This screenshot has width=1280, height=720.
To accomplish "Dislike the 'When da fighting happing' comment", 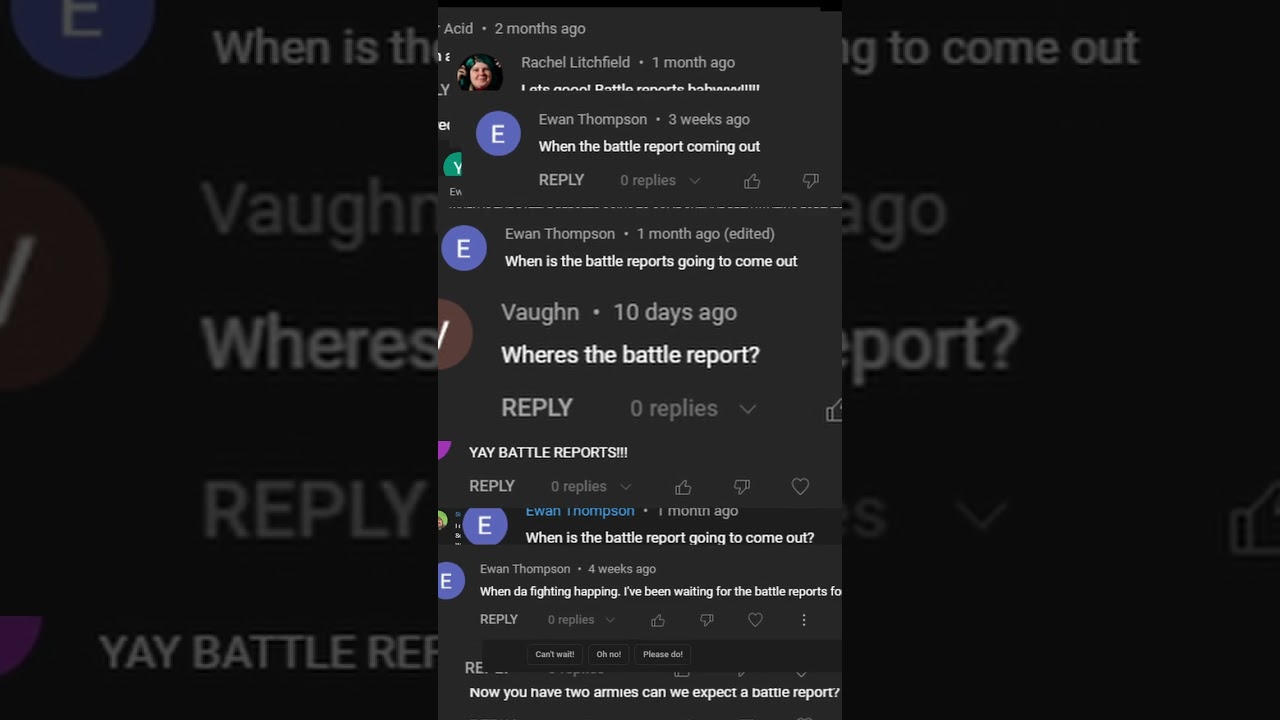I will point(707,620).
